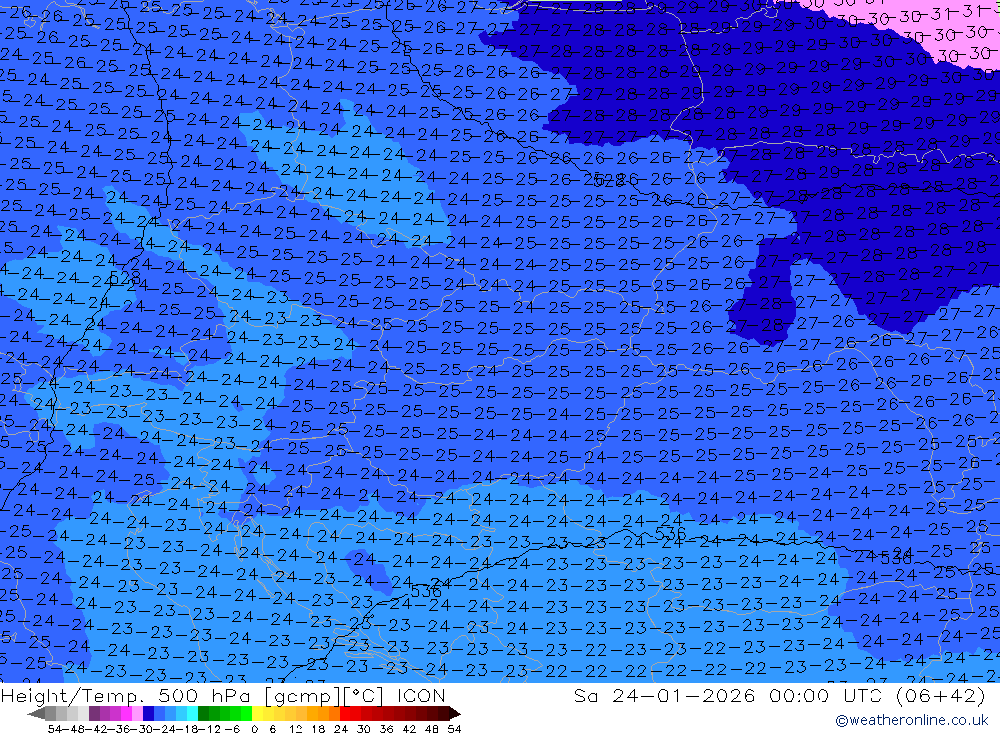Click the left gray arrow of the color scale
This screenshot has height=733, width=1000.
pos(36,713)
